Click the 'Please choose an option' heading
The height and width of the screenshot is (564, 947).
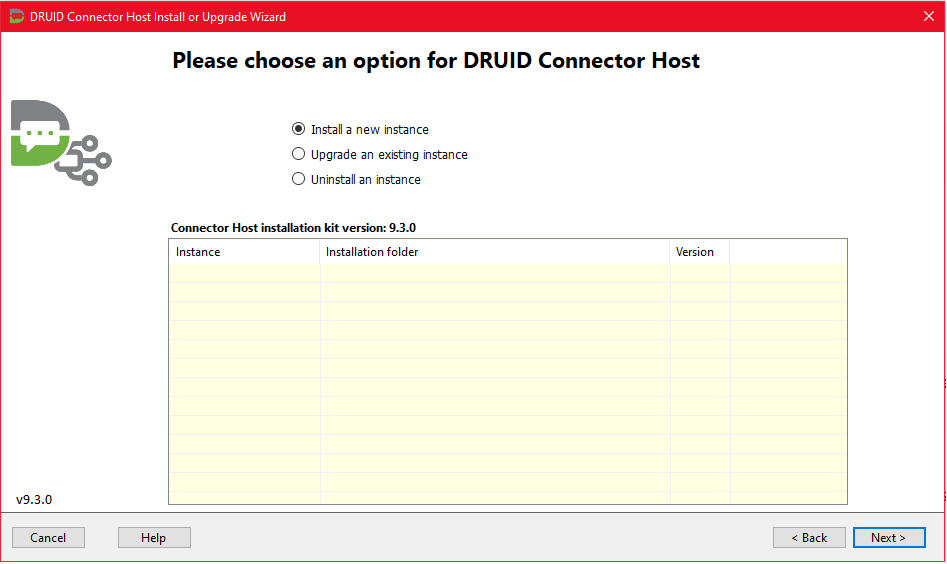pos(436,60)
